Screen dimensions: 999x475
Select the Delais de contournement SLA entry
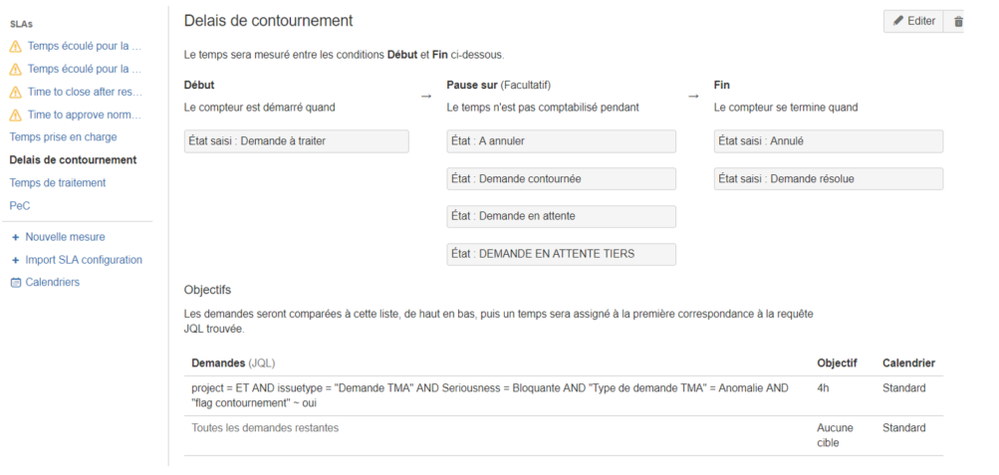[x=73, y=160]
